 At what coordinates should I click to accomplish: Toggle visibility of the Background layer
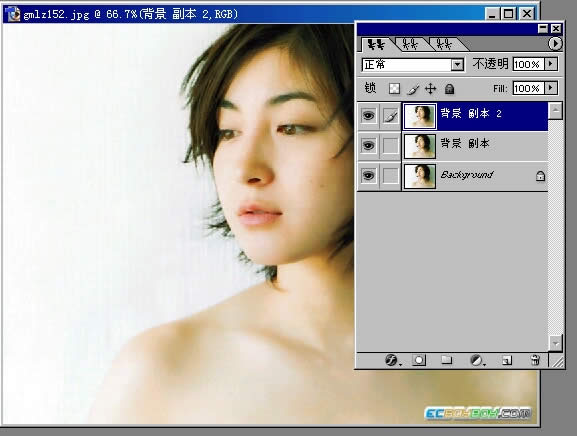368,176
